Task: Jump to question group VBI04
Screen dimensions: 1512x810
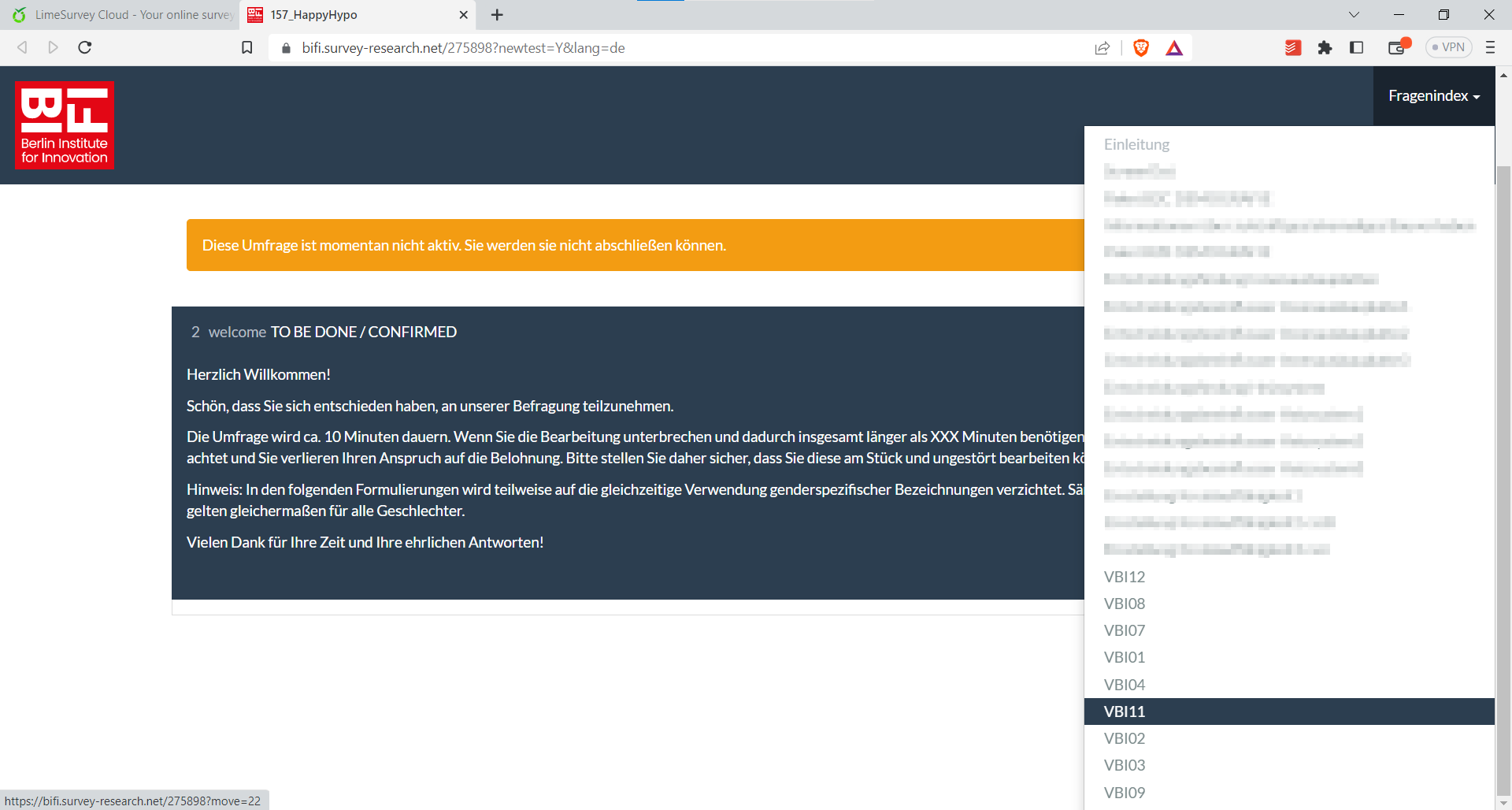Action: tap(1289, 685)
